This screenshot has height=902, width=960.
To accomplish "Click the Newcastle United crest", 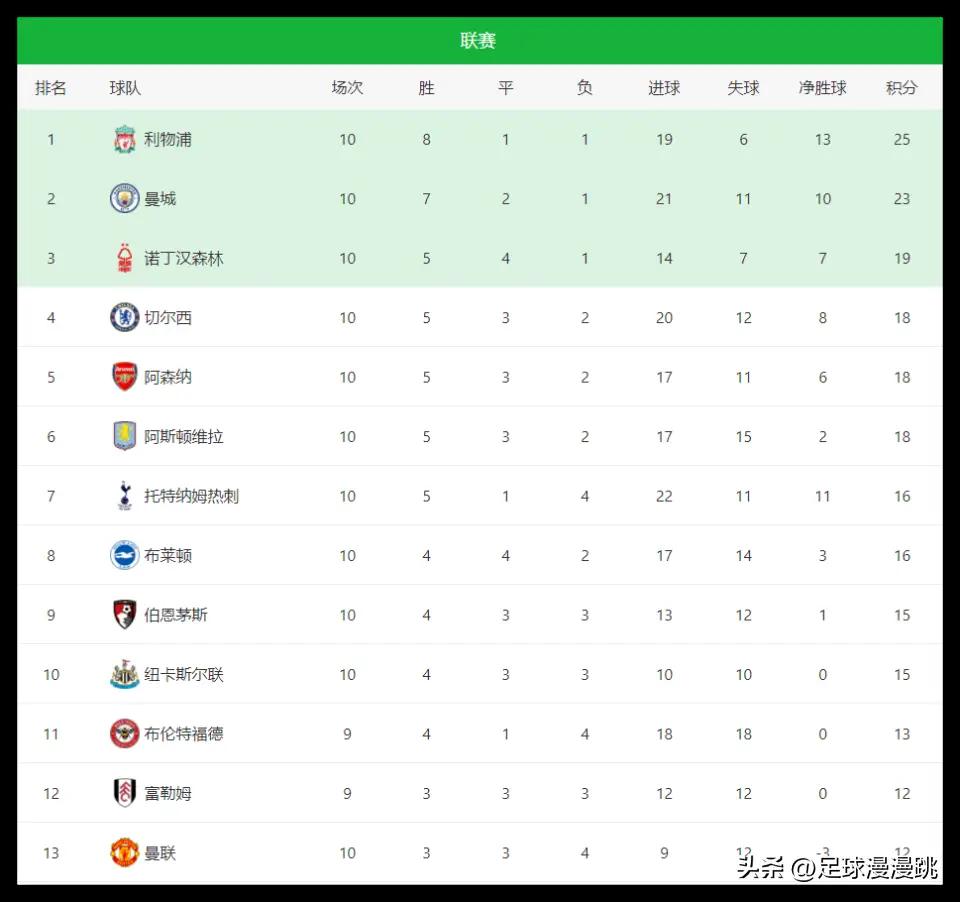I will pyautogui.click(x=124, y=674).
